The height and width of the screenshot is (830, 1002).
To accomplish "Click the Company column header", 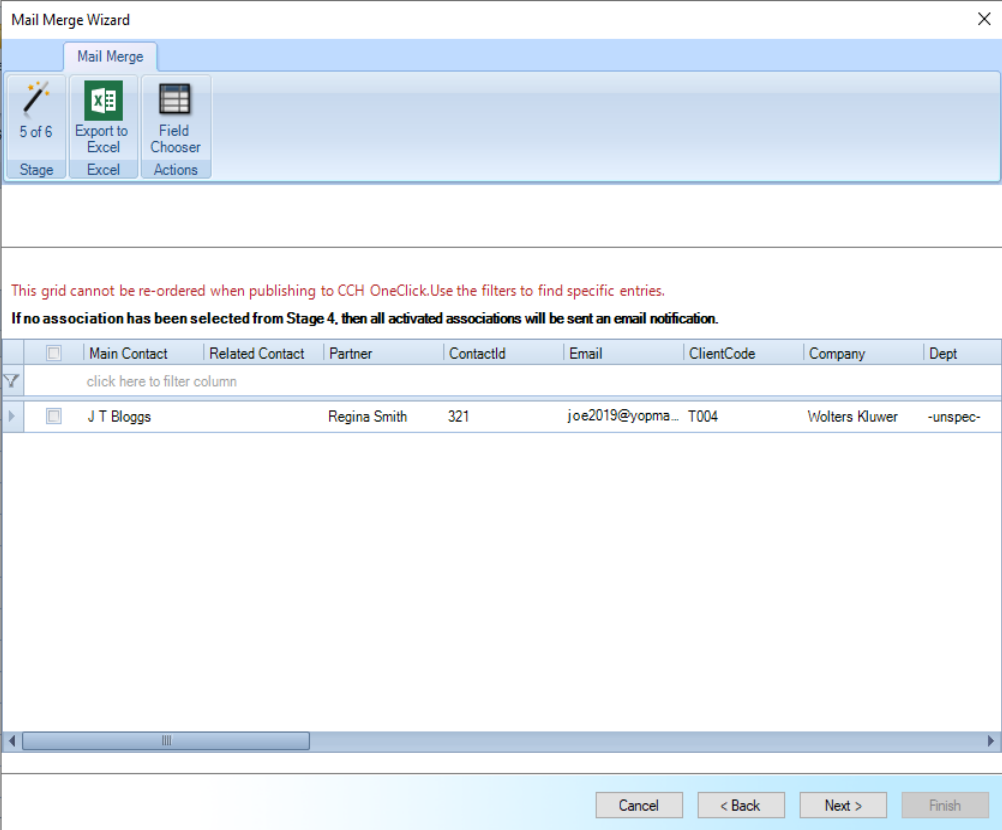I will (x=863, y=353).
